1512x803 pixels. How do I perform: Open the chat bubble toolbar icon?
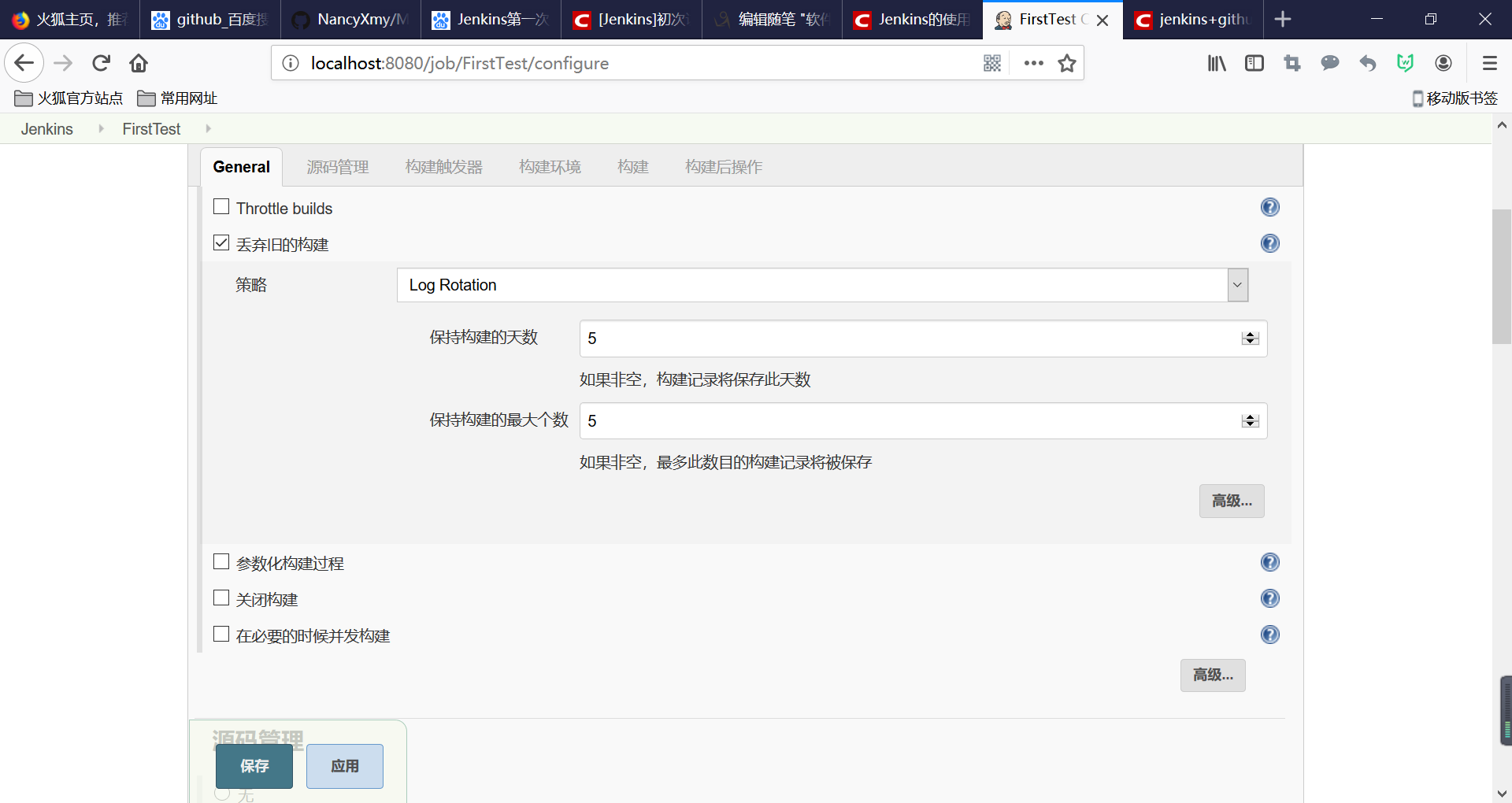click(x=1330, y=63)
